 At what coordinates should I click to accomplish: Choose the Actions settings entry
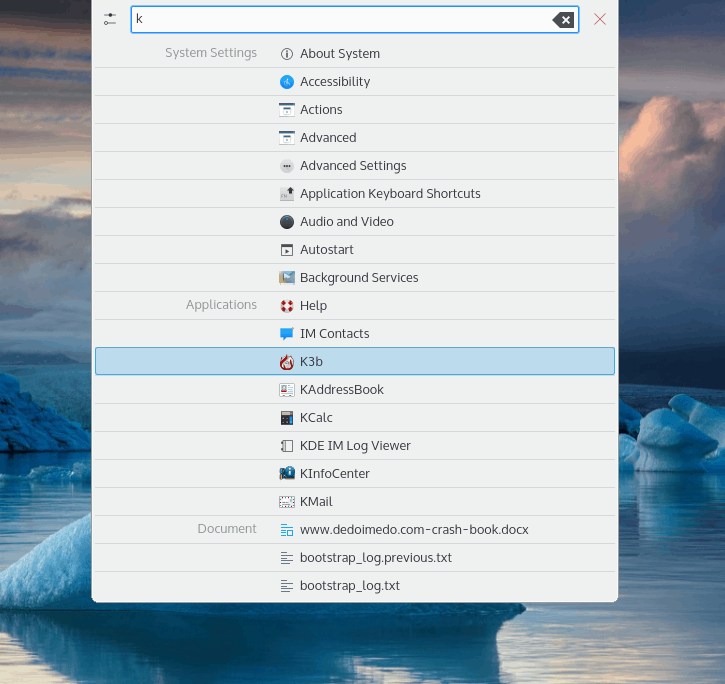(355, 110)
